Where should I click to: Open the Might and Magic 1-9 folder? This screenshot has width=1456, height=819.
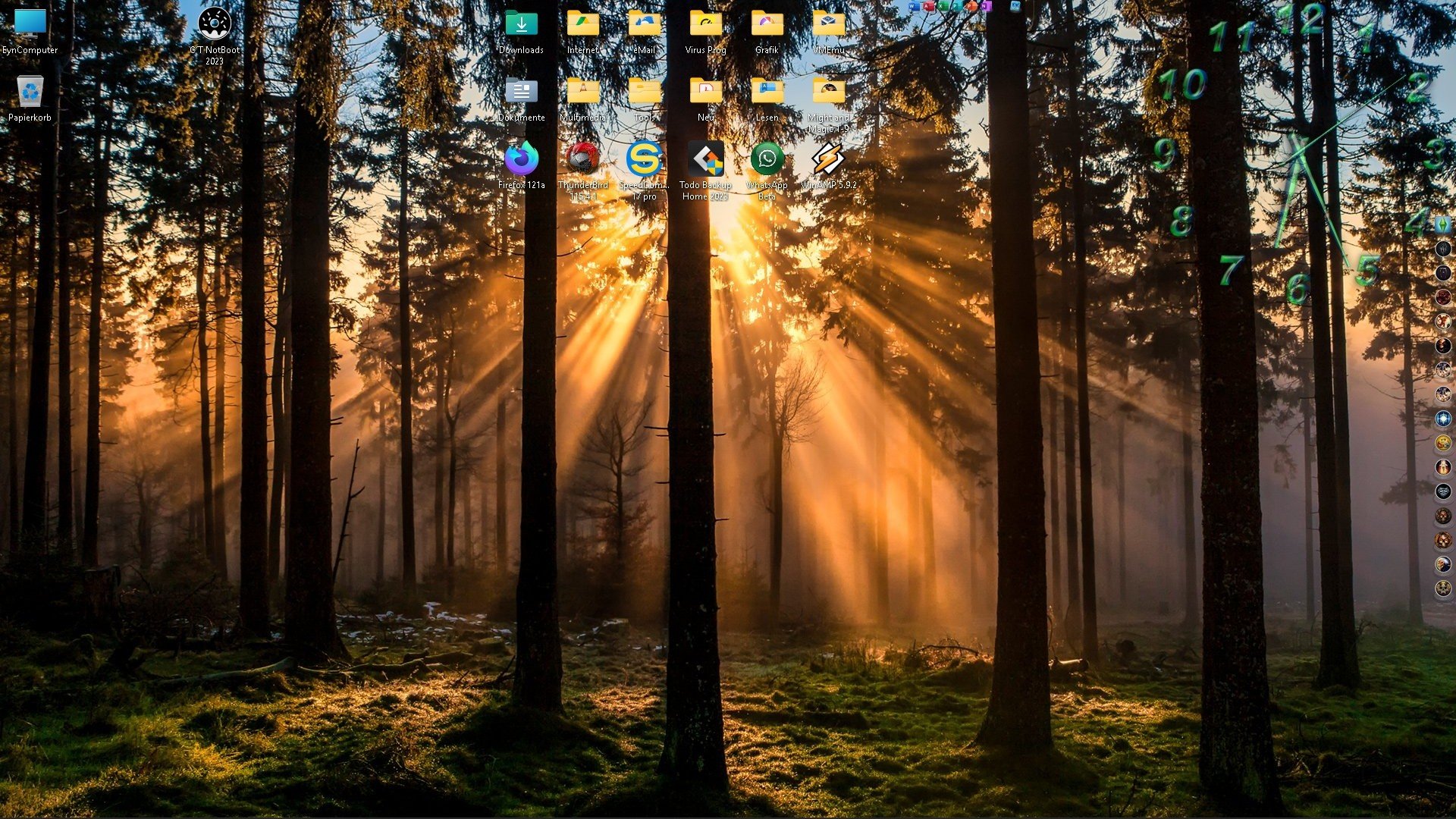point(828,92)
